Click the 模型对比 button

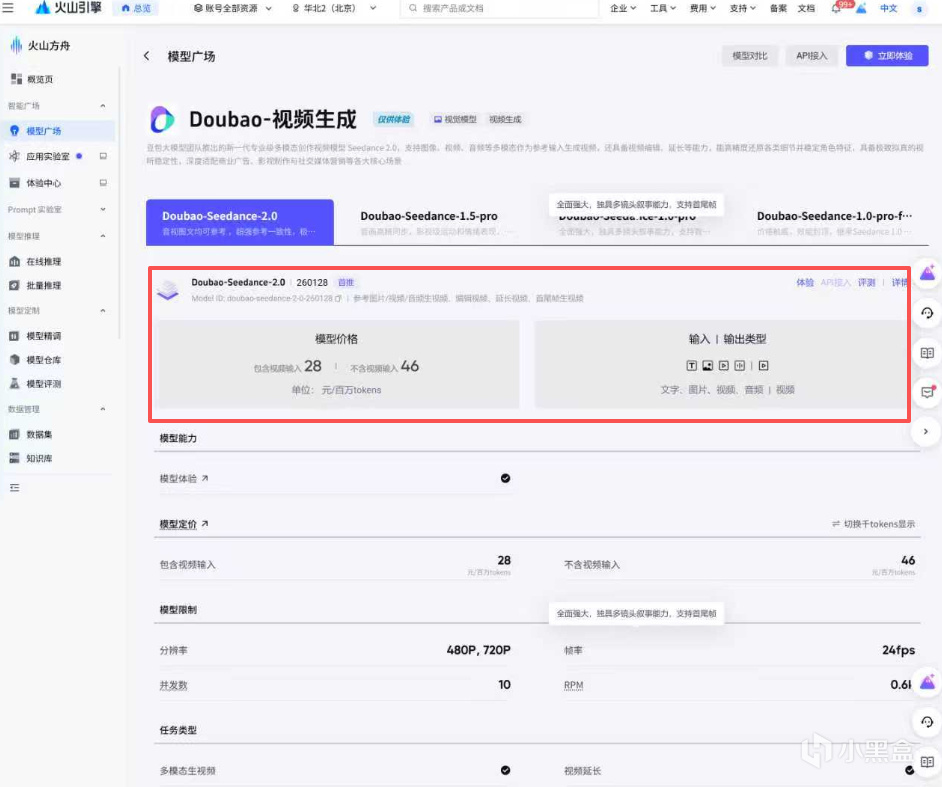pyautogui.click(x=750, y=56)
